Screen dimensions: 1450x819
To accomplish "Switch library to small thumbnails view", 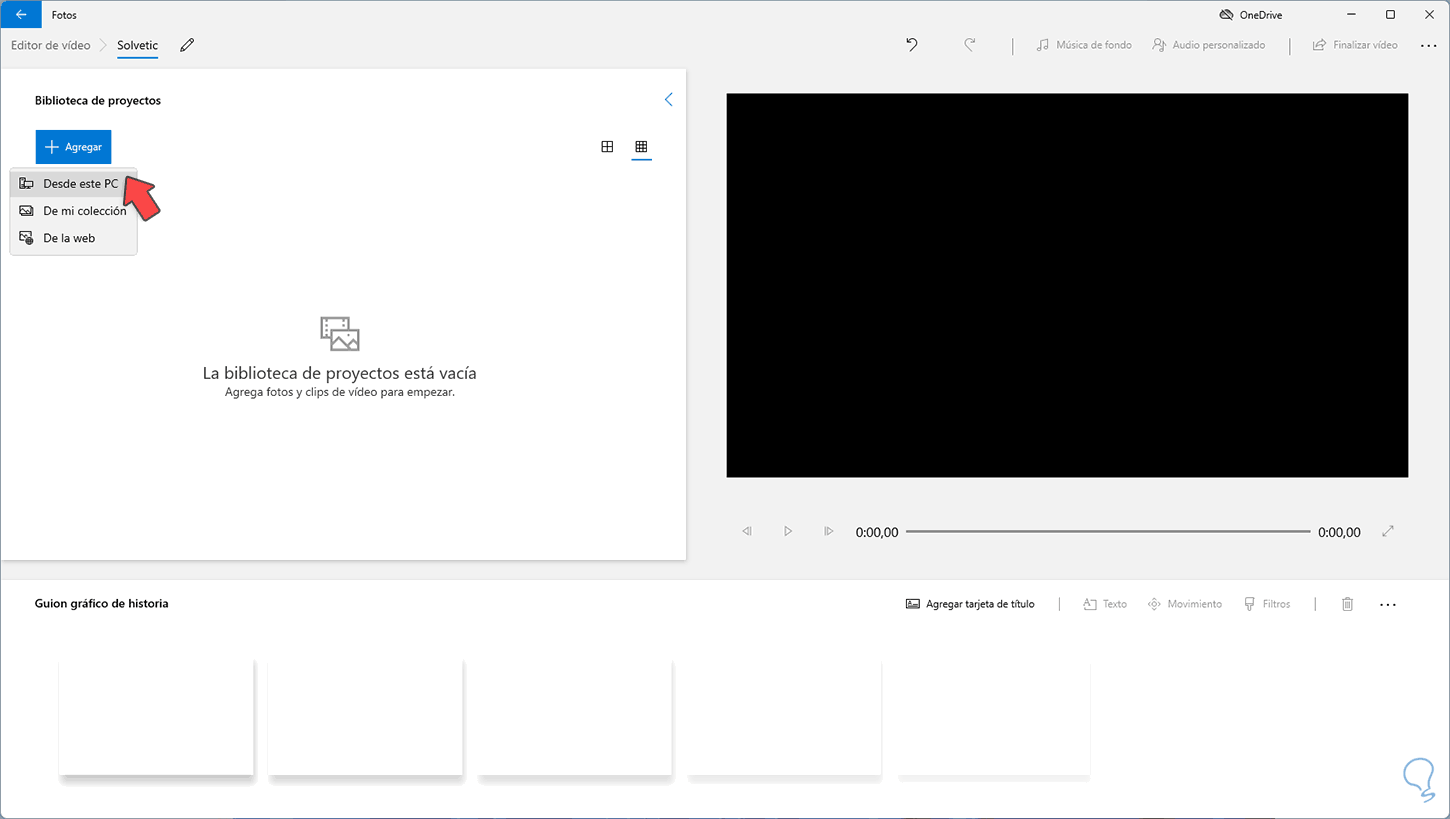I will coord(641,147).
